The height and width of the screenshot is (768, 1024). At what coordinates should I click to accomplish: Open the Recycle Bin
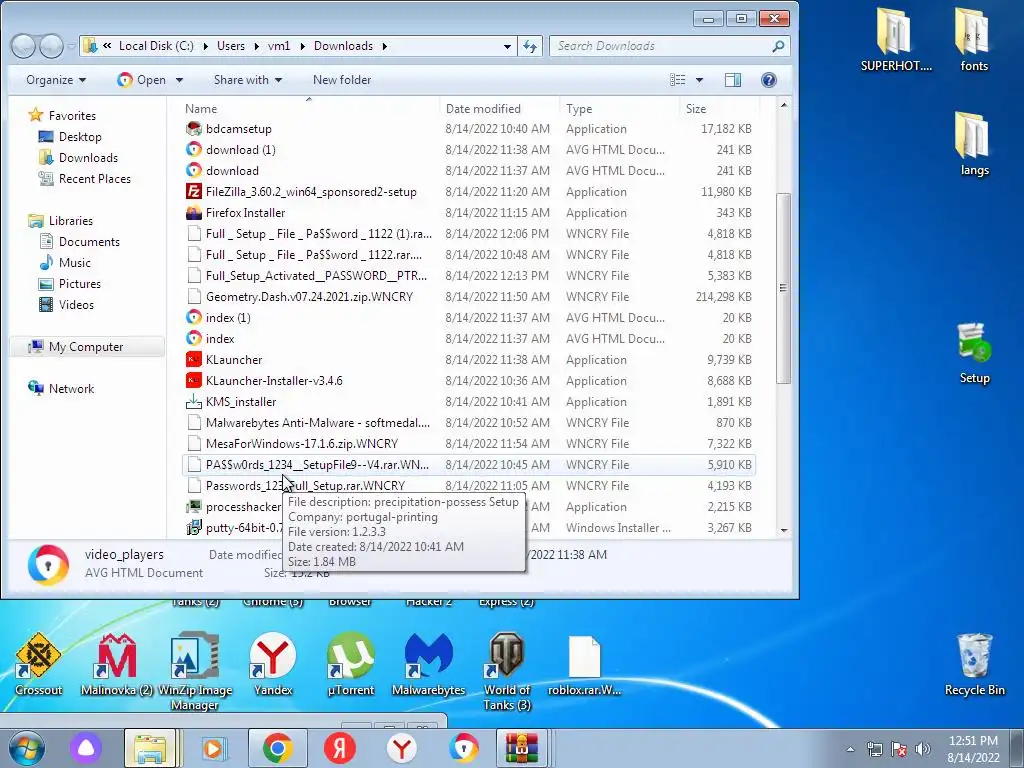click(x=974, y=664)
